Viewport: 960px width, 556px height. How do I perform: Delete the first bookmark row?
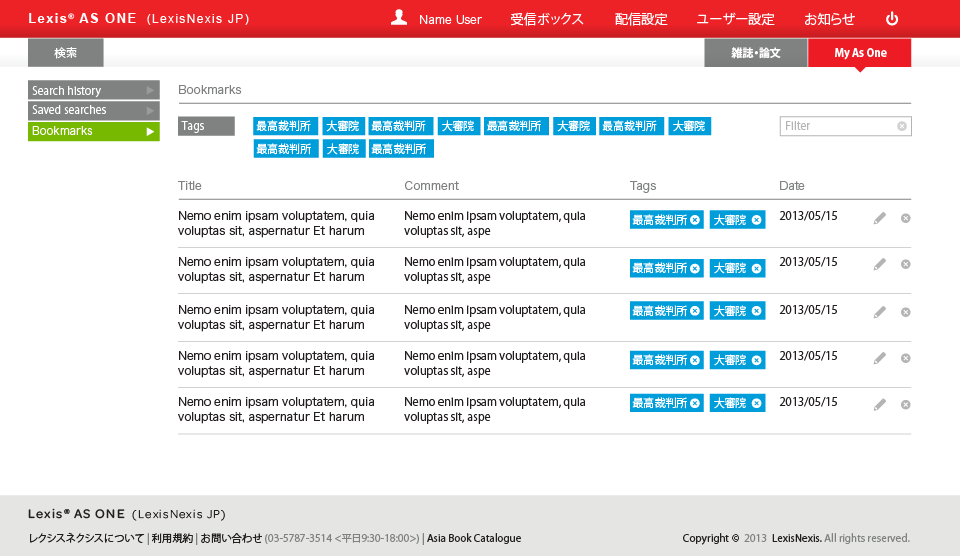(906, 219)
